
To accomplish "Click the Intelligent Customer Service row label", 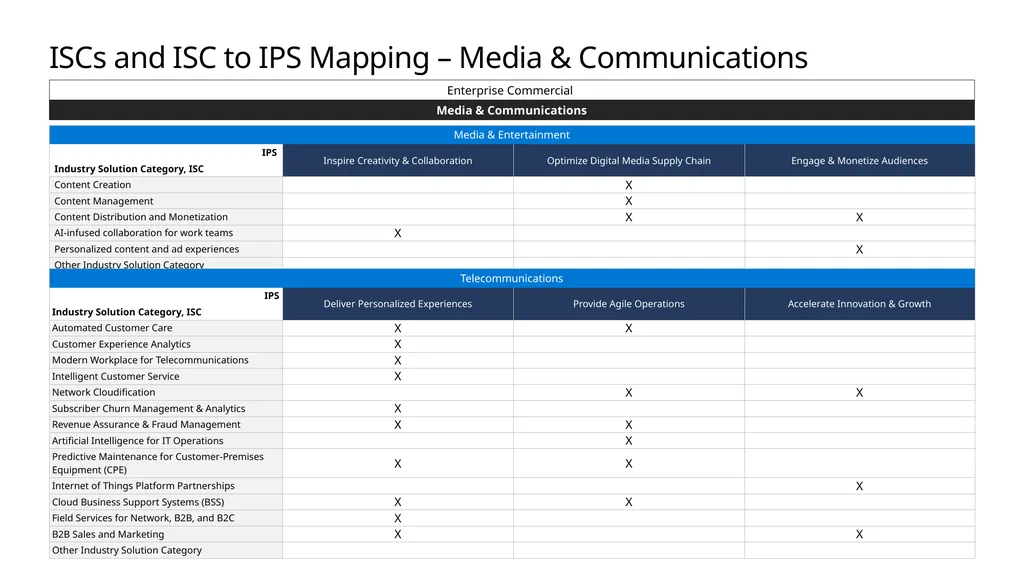I will [x=116, y=376].
